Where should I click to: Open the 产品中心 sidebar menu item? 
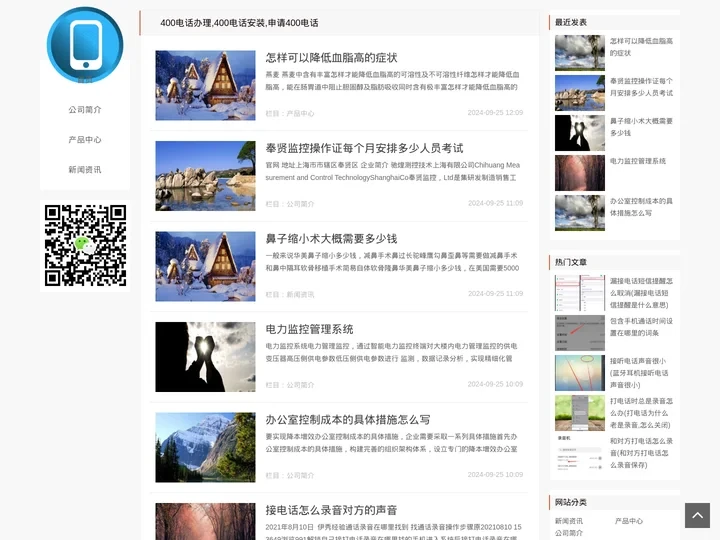pos(85,140)
